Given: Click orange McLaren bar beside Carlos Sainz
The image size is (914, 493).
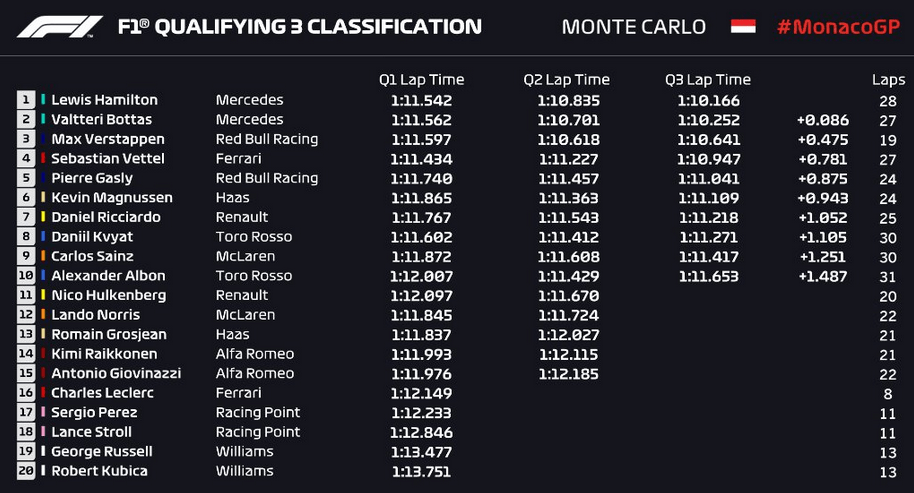Looking at the screenshot, I should click(x=43, y=256).
